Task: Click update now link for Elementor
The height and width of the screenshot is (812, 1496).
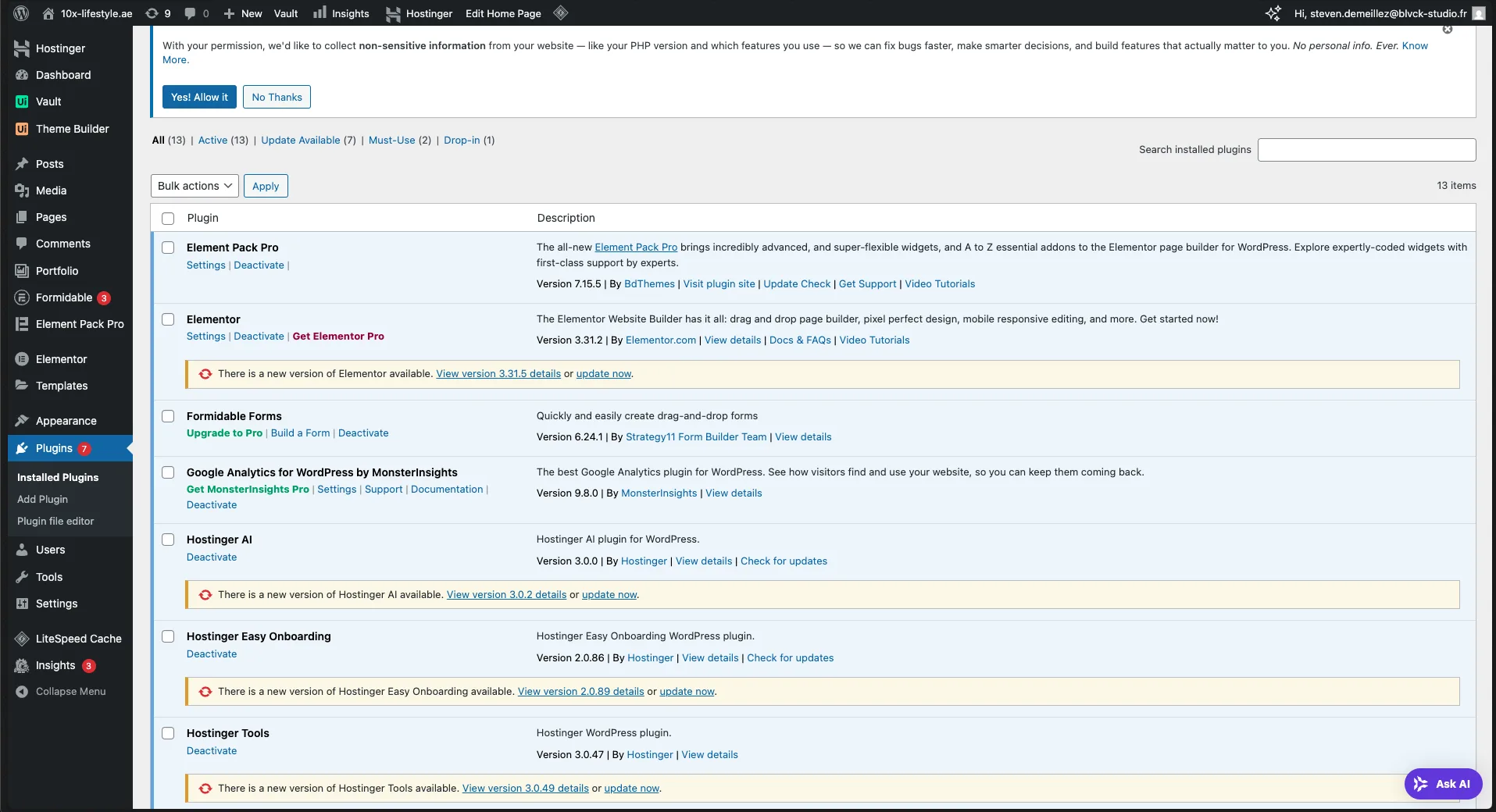Action: coord(603,374)
